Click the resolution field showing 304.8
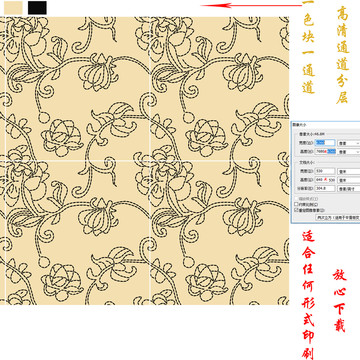Viewport: 360px width, 360px height. click(x=325, y=188)
